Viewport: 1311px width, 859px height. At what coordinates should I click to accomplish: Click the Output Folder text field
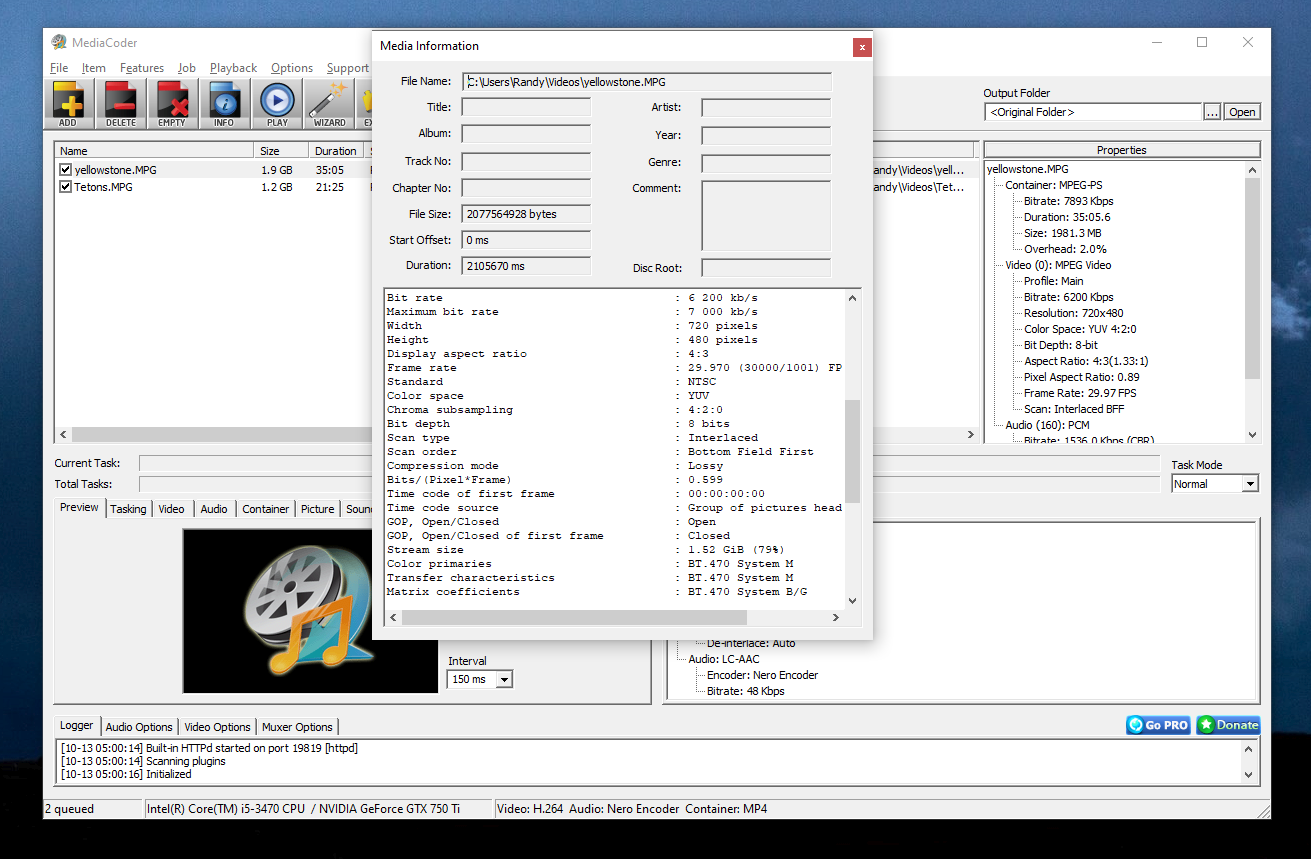tap(1093, 112)
